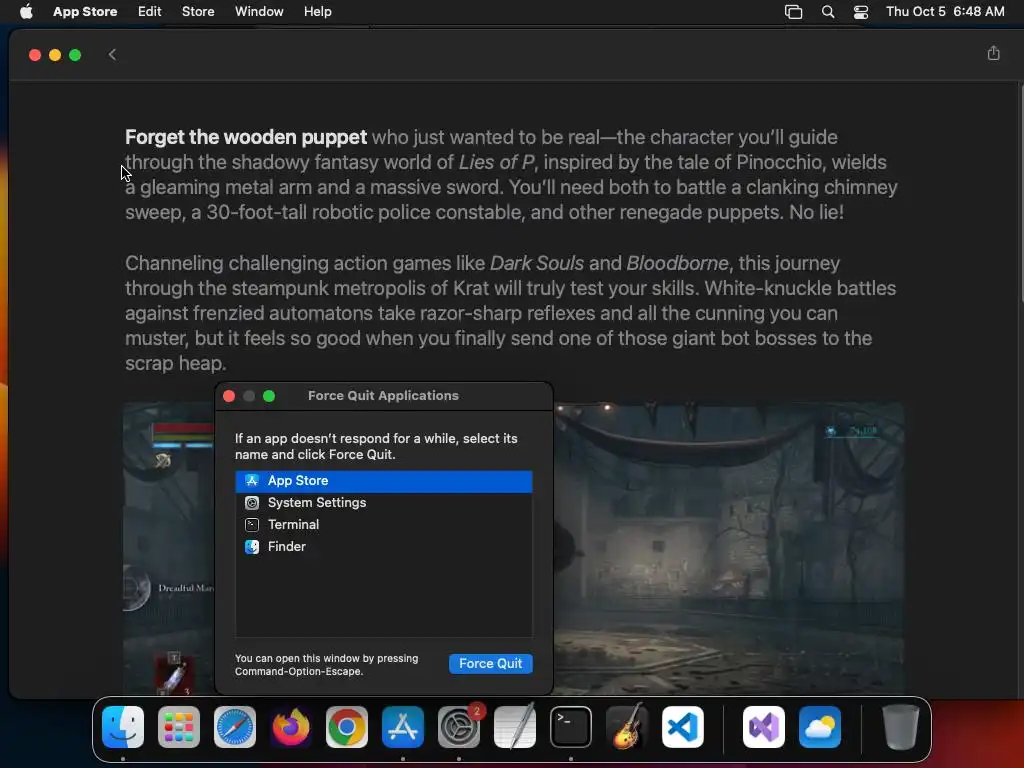This screenshot has width=1024, height=768.
Task: Open Launchpad from the Dock
Action: pyautogui.click(x=179, y=727)
